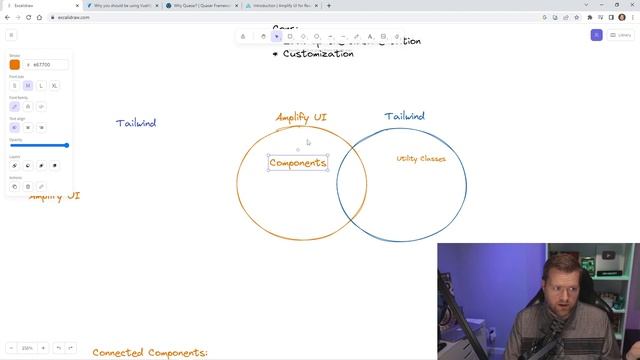Viewport: 640px width, 360px height.
Task: Choose the normal font family
Action: pos(28,107)
